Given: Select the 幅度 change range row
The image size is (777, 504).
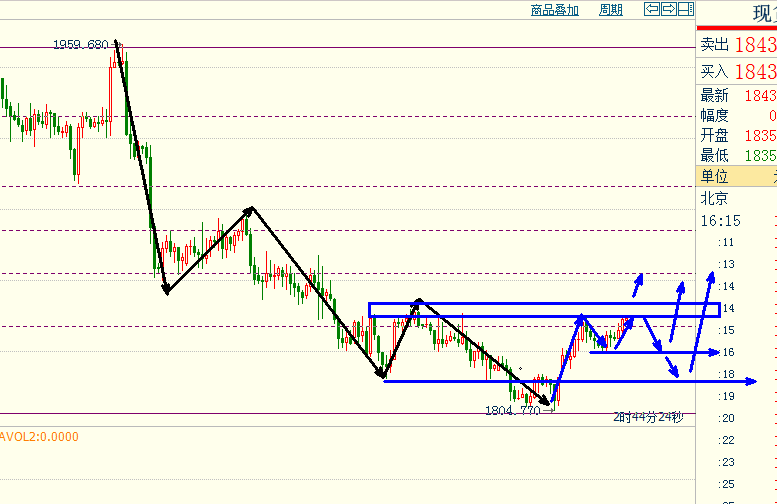Looking at the screenshot, I should 737,116.
